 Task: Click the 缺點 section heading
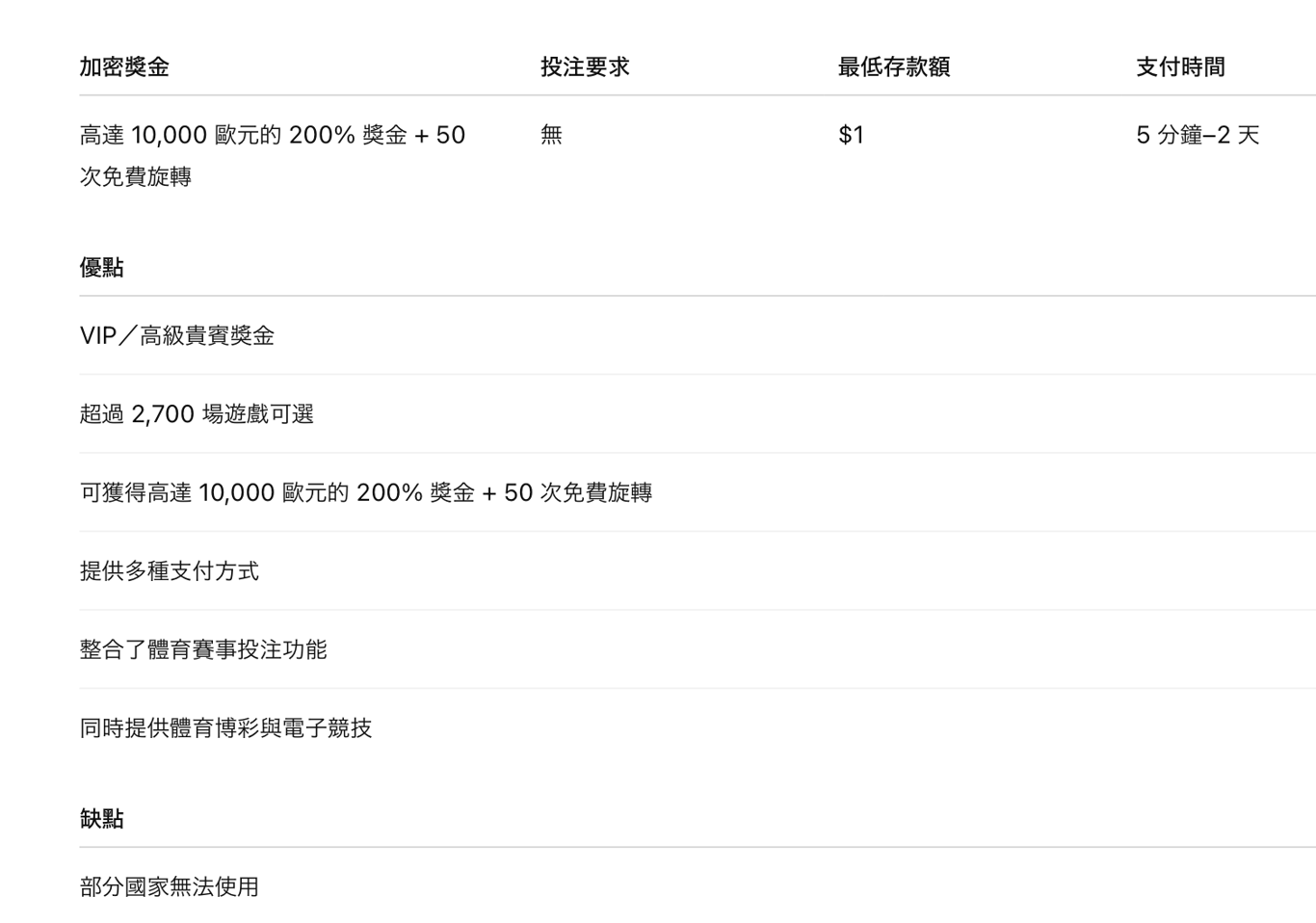click(x=101, y=819)
